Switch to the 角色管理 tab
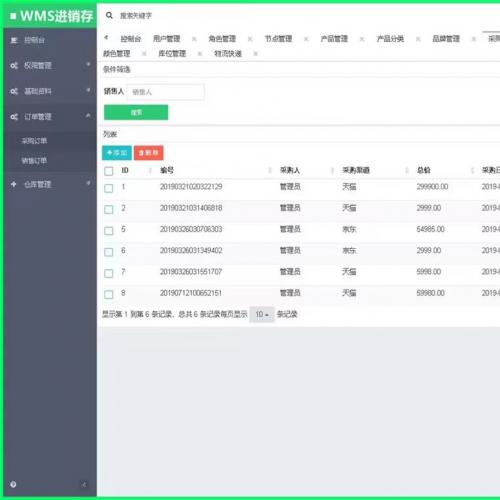 [222, 39]
